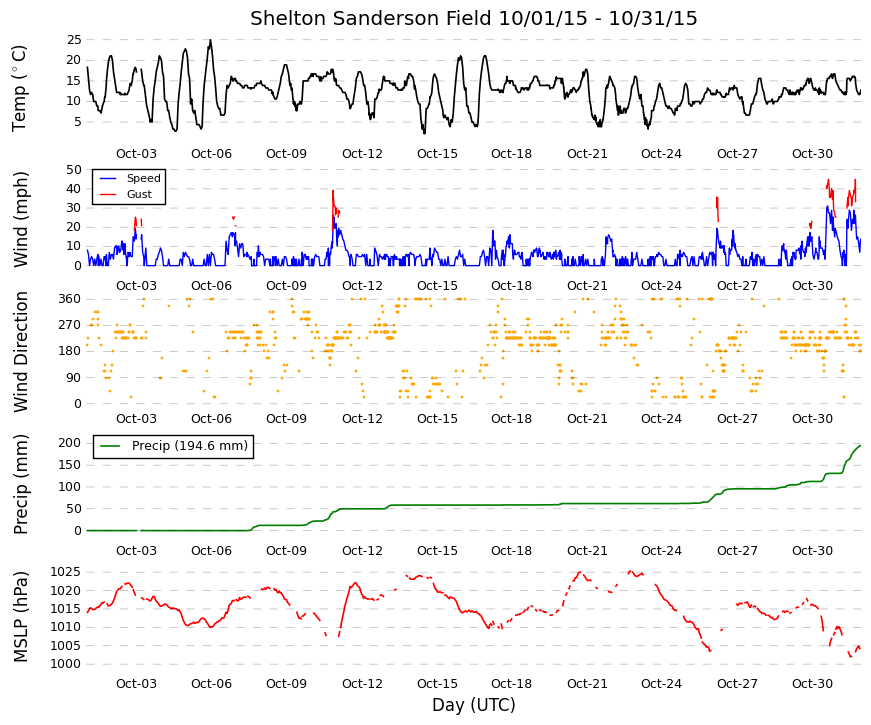
Task: Click Oct-27 tick under MSLP chart
Action: [x=738, y=684]
